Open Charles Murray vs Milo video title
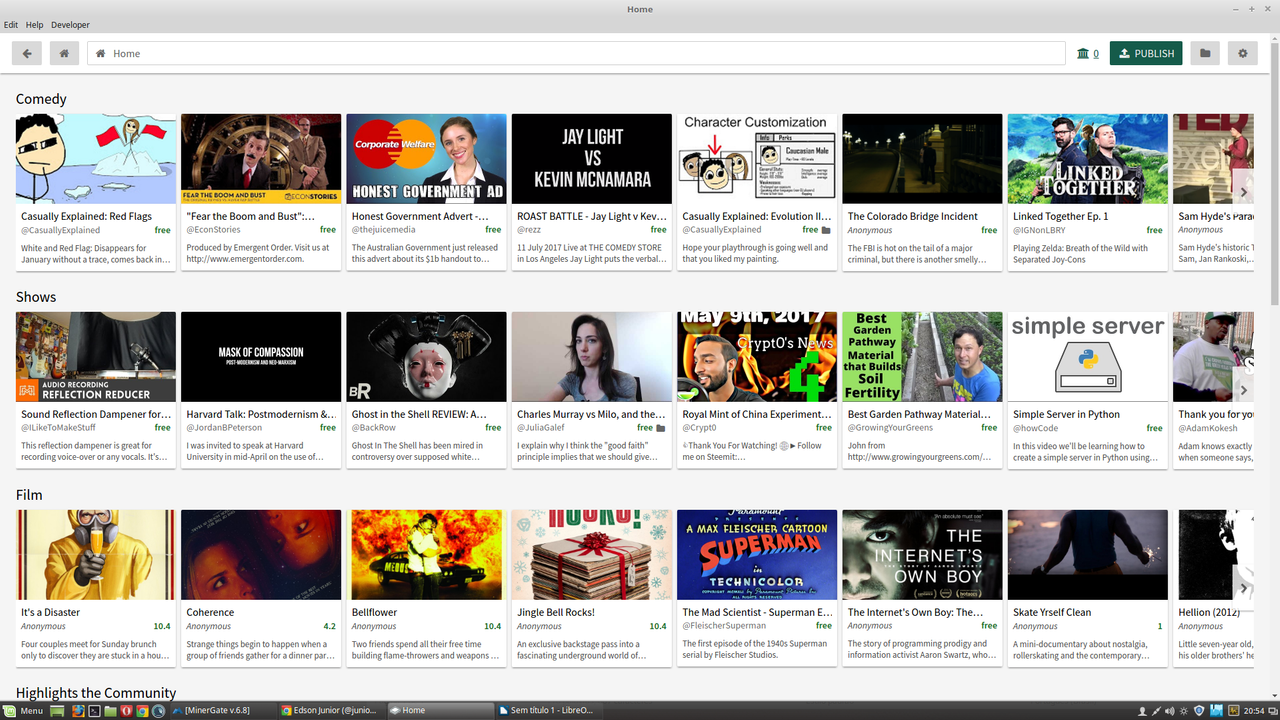1280x720 pixels. 591,414
